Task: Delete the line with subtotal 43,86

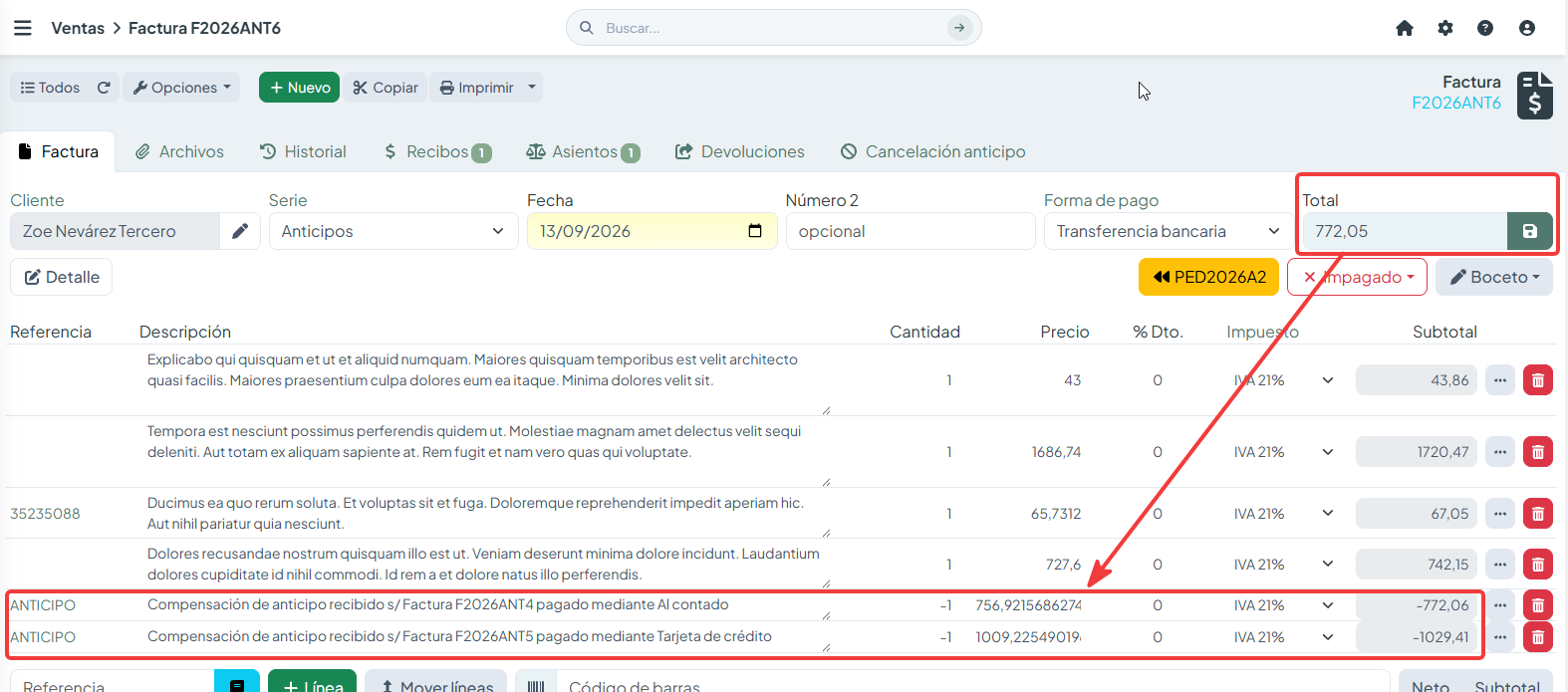Action: click(1538, 380)
